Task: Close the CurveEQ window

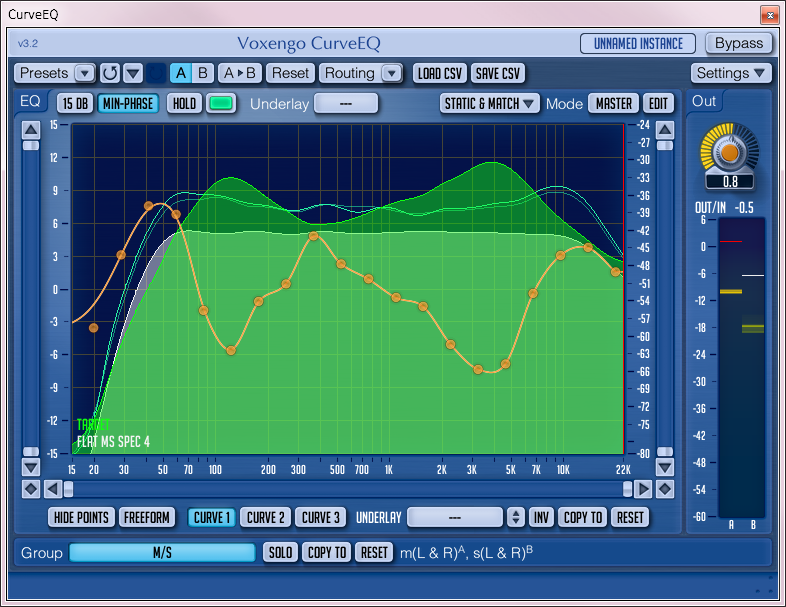Action: [x=769, y=15]
